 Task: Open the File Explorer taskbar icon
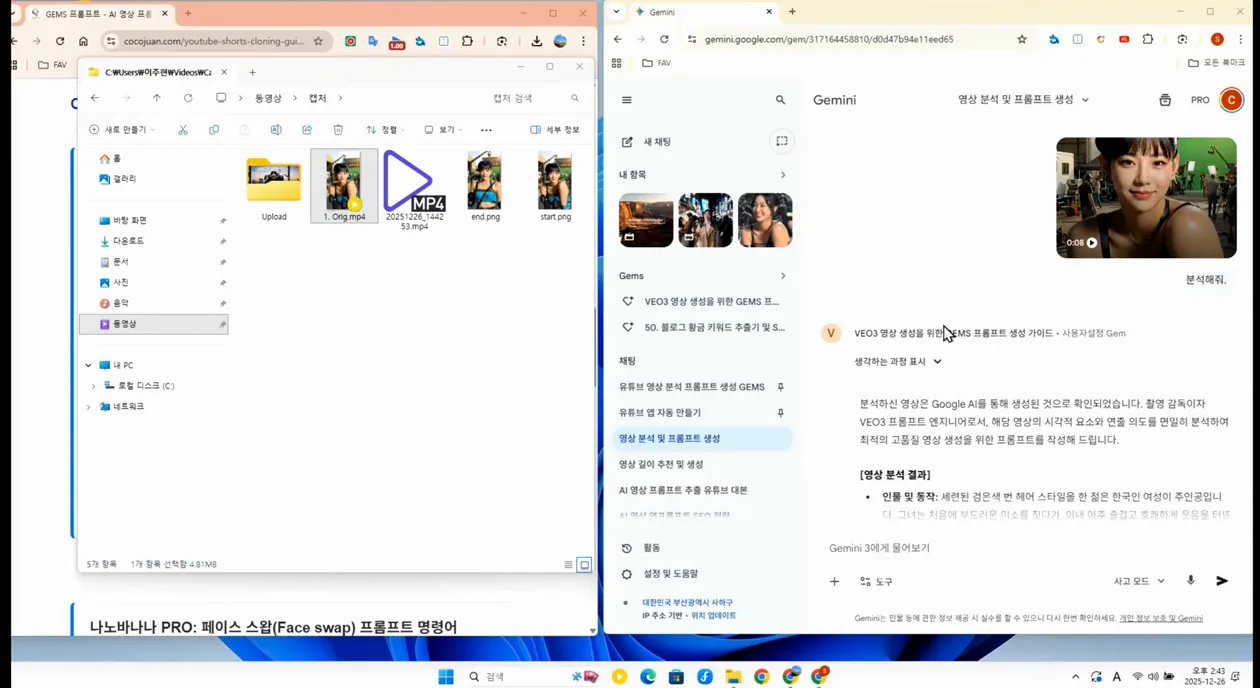(733, 677)
